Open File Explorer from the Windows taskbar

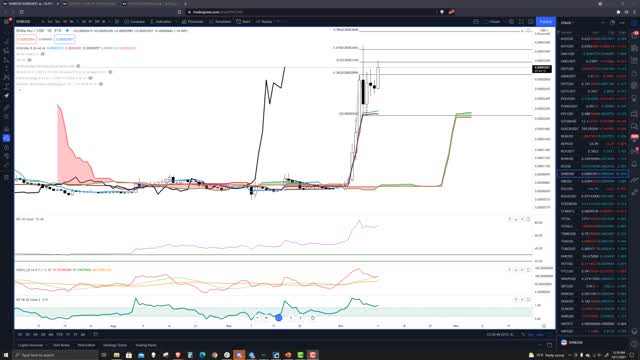pyautogui.click(x=117, y=355)
